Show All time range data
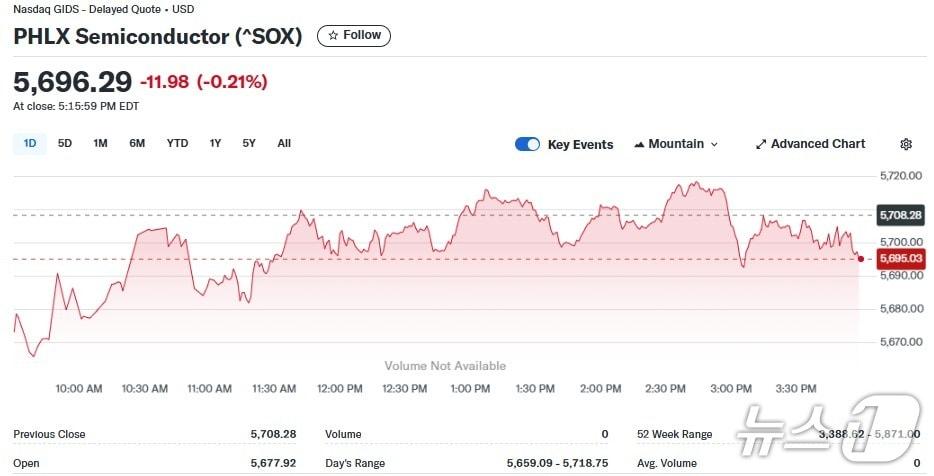This screenshot has width=934, height=476. point(284,143)
